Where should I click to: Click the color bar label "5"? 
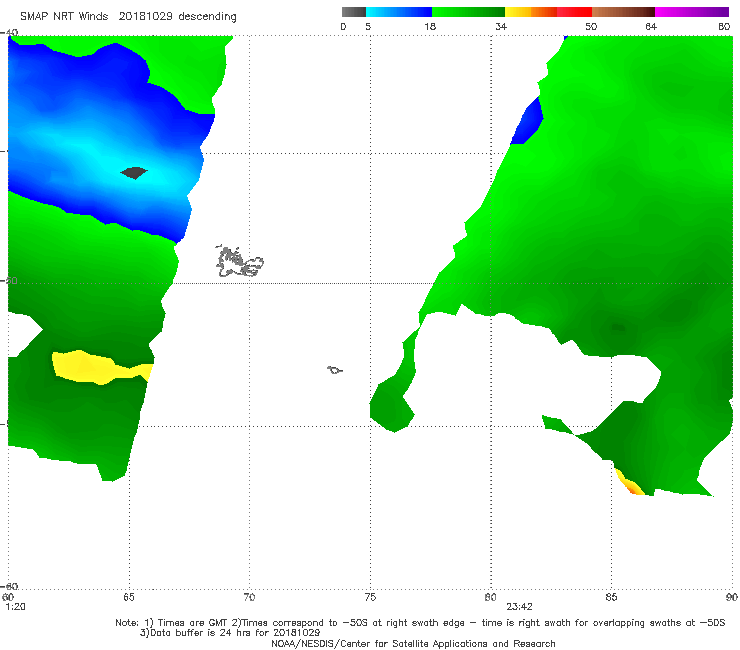368,27
